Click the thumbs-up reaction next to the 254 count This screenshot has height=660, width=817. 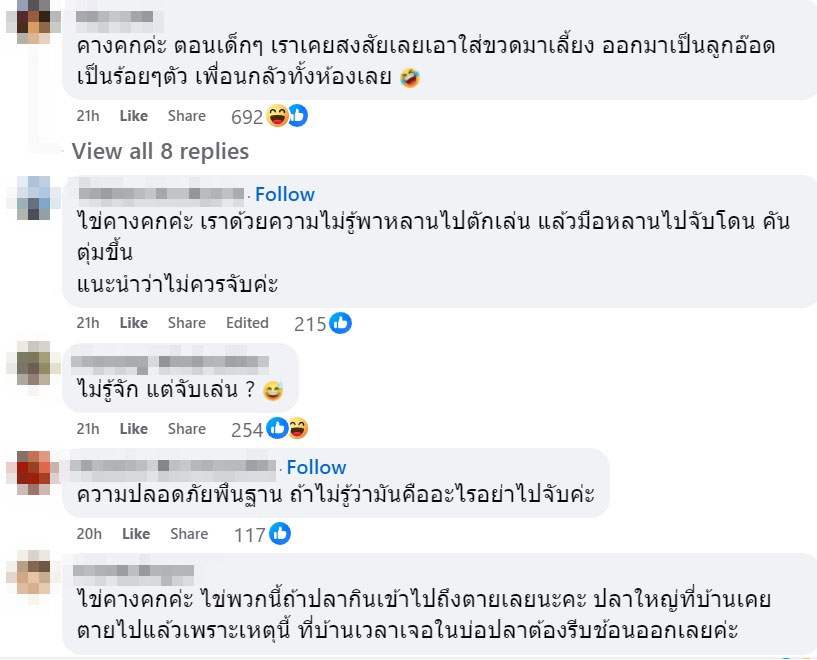point(276,428)
